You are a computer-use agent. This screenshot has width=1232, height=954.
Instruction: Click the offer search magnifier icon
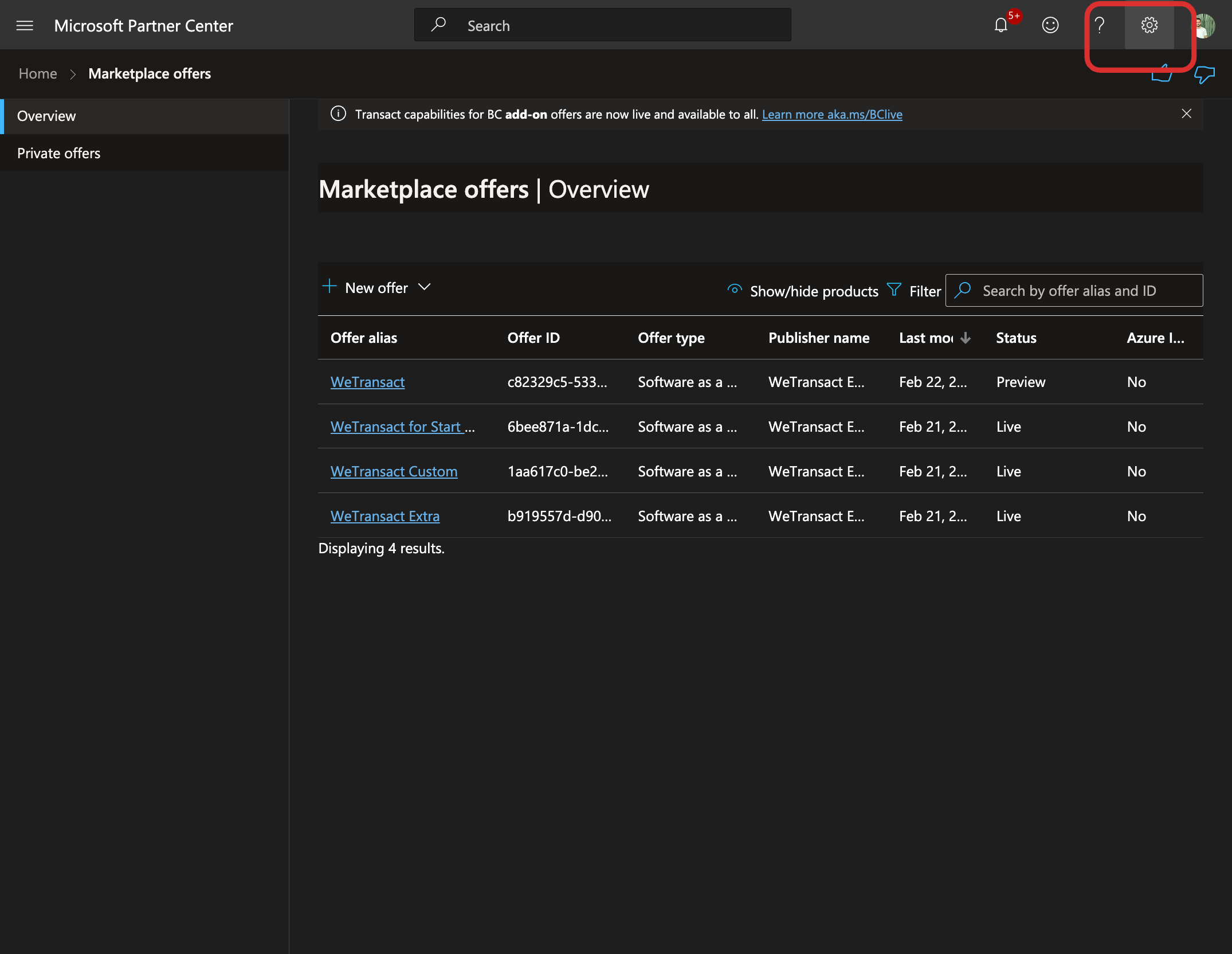click(x=963, y=290)
